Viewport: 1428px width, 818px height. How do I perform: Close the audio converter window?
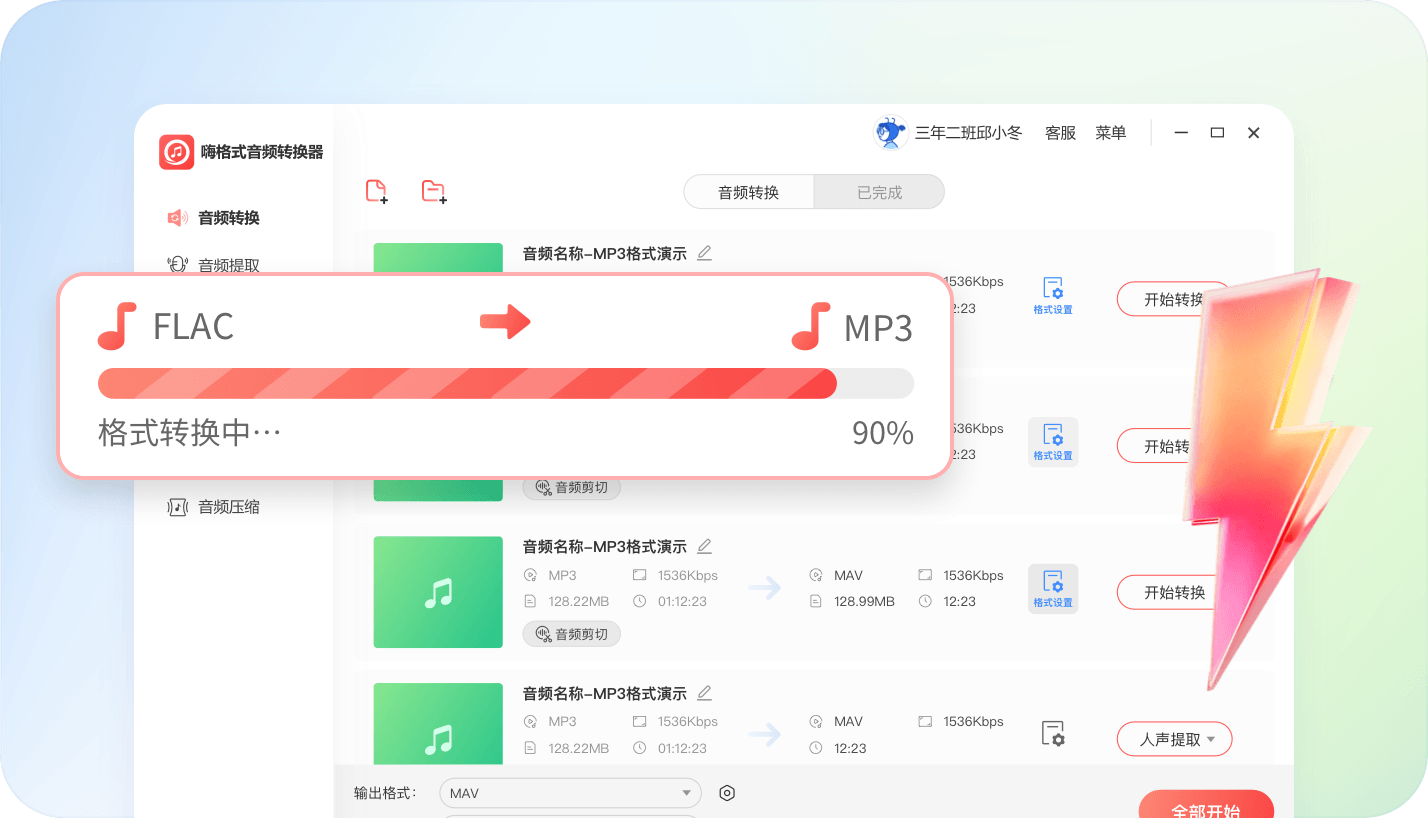(x=1253, y=133)
